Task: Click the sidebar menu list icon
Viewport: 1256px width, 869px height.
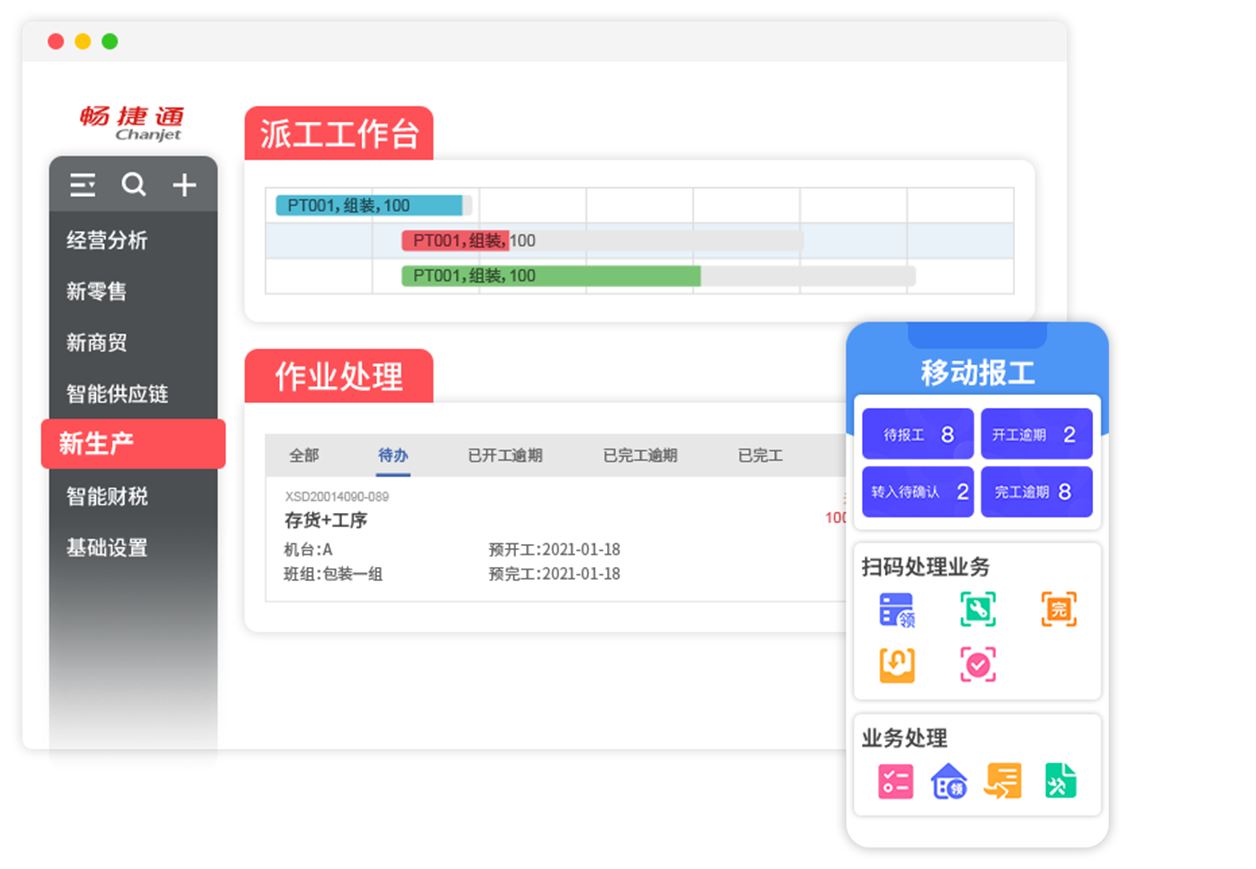Action: [x=83, y=185]
